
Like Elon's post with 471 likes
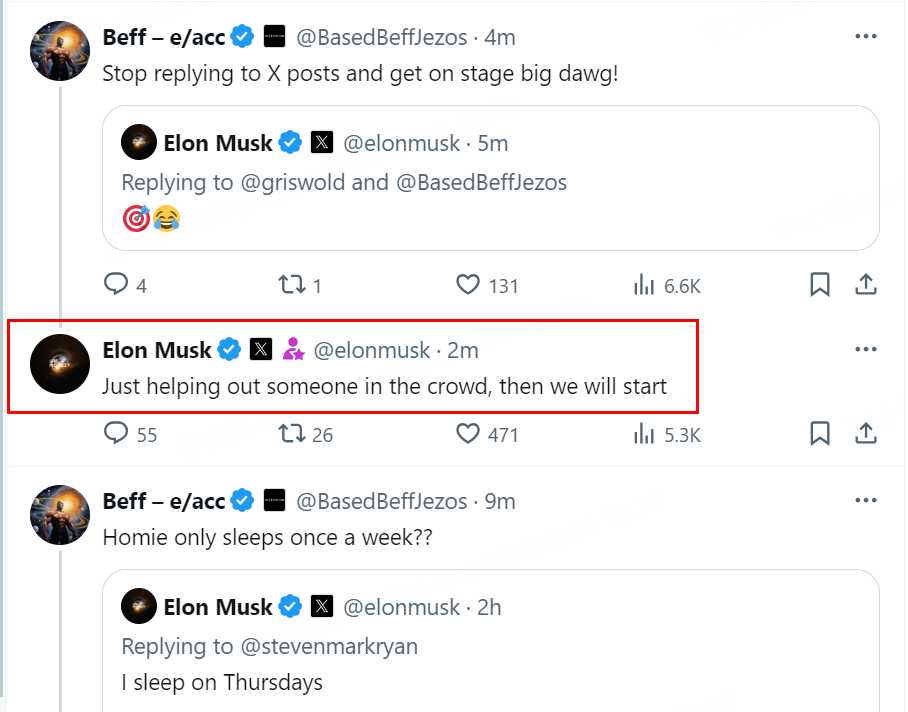[469, 434]
